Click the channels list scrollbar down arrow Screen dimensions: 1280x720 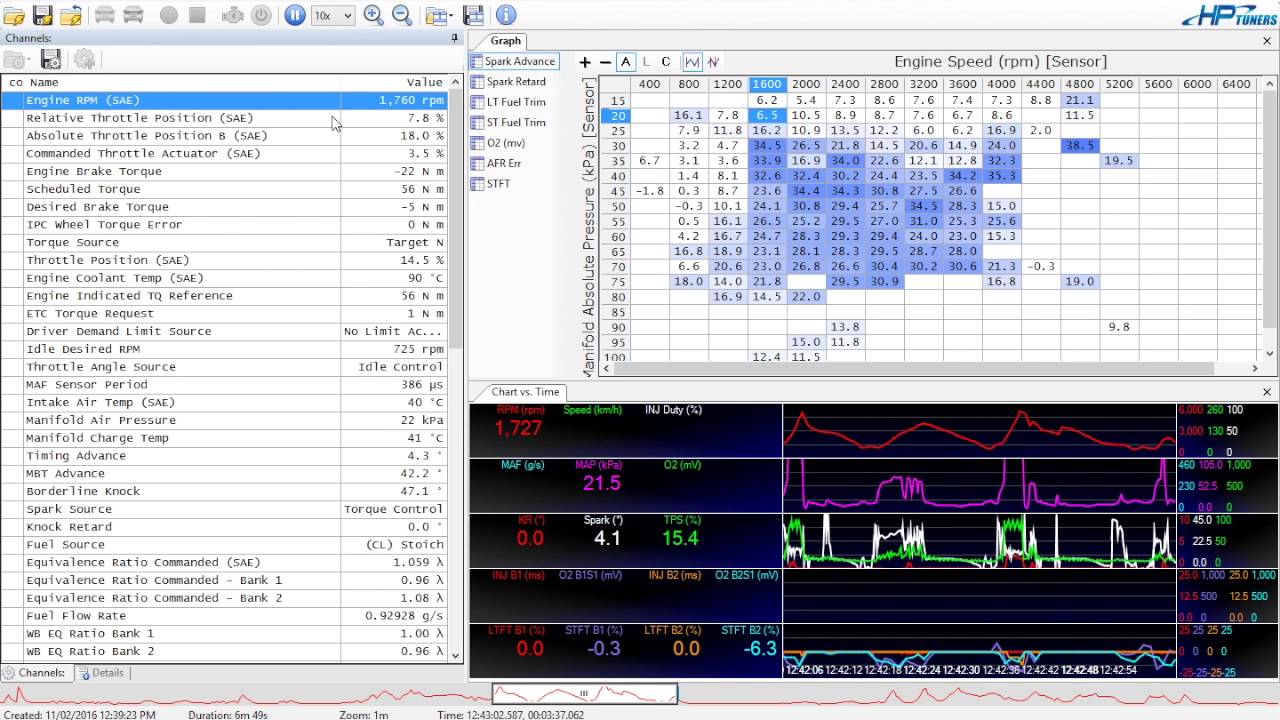point(457,656)
